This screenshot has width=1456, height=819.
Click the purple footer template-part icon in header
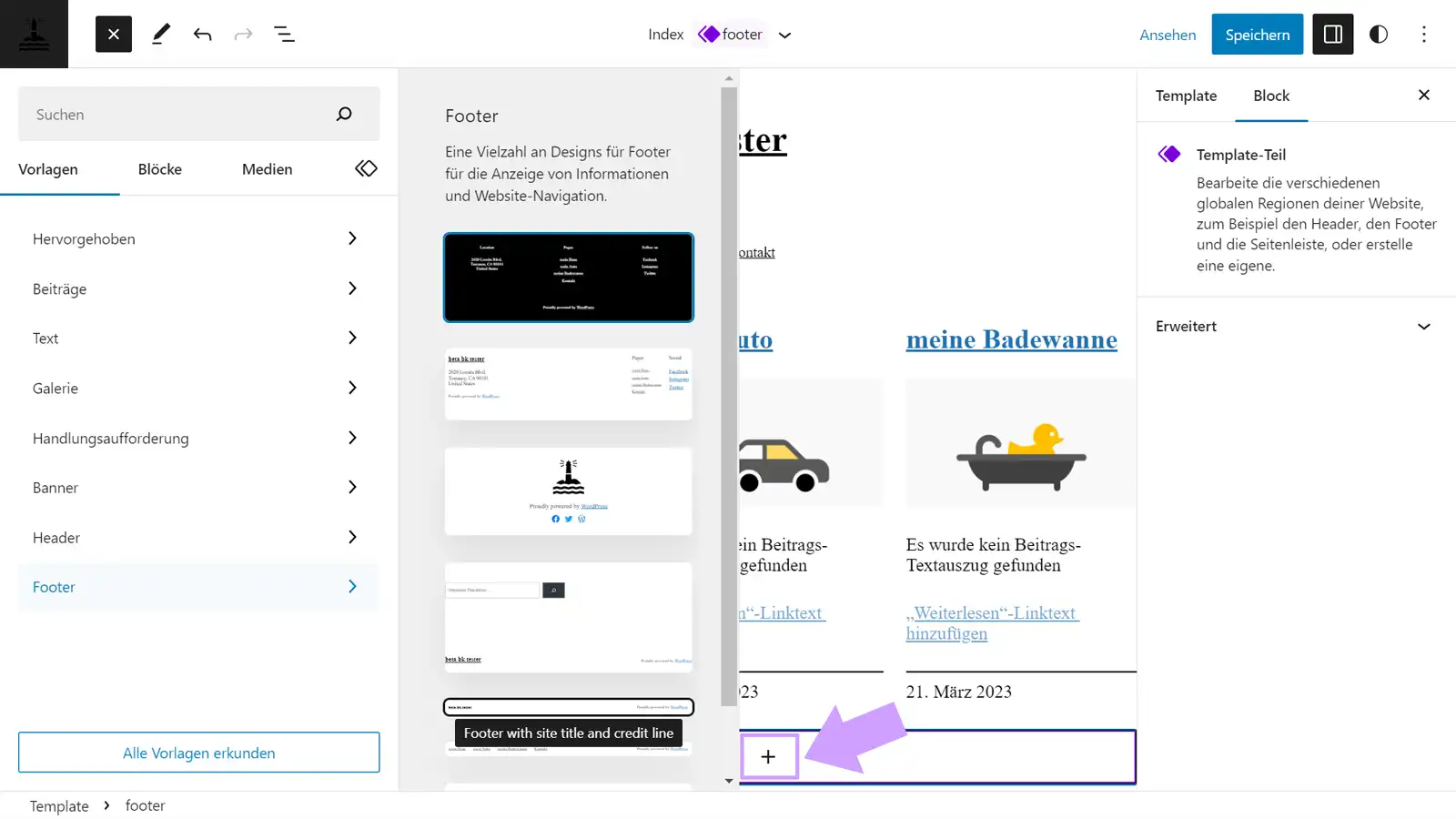pos(709,35)
